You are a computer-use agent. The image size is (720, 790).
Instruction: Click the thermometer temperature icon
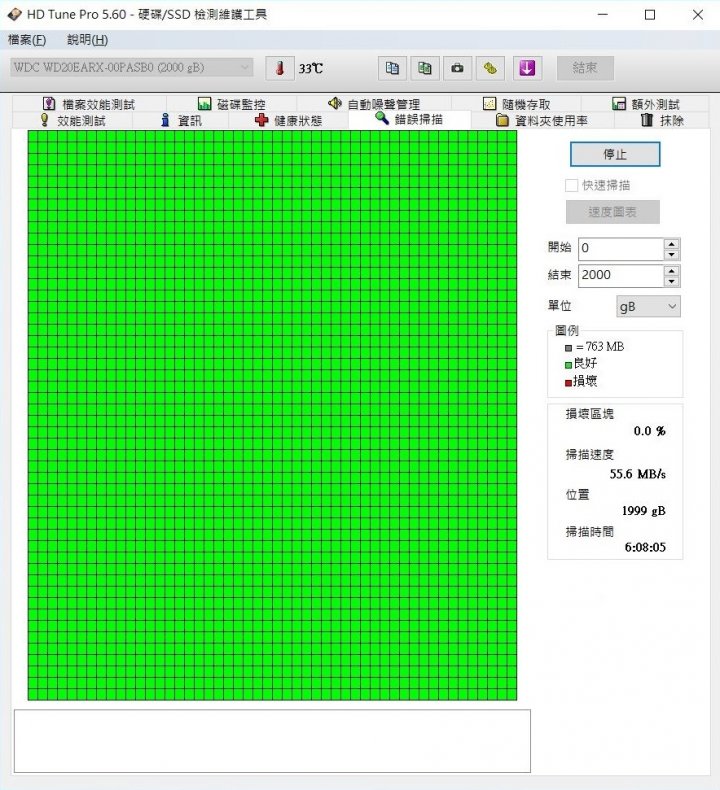280,68
